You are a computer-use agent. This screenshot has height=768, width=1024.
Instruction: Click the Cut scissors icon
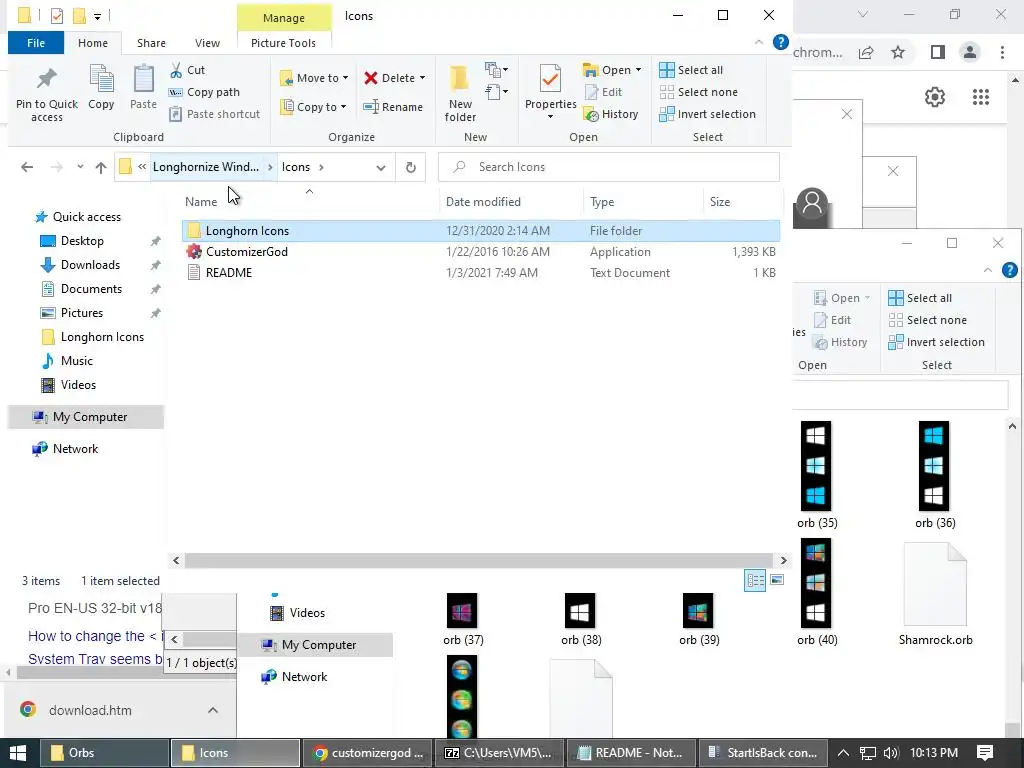tap(176, 70)
